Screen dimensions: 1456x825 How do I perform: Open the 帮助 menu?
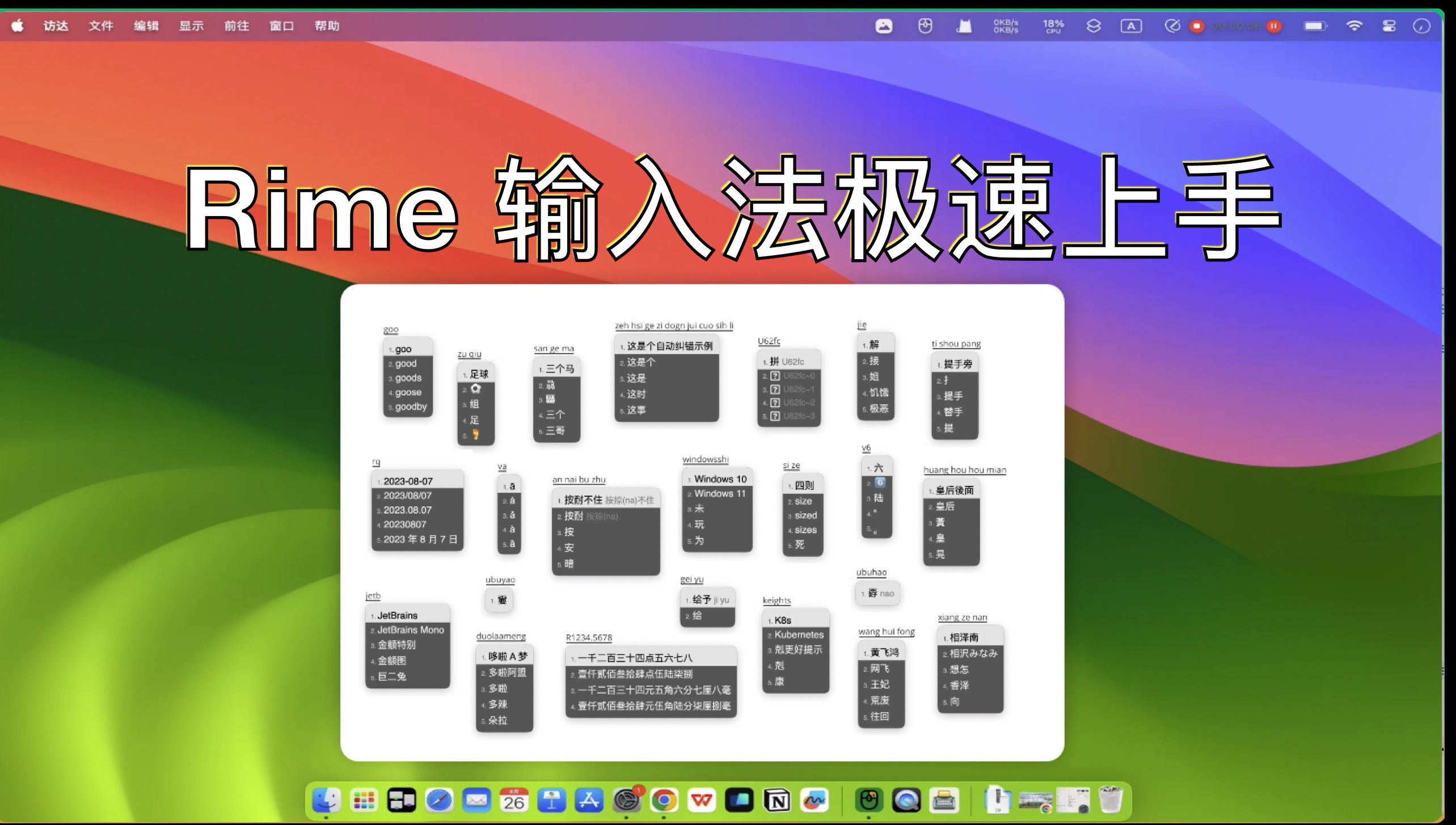327,26
